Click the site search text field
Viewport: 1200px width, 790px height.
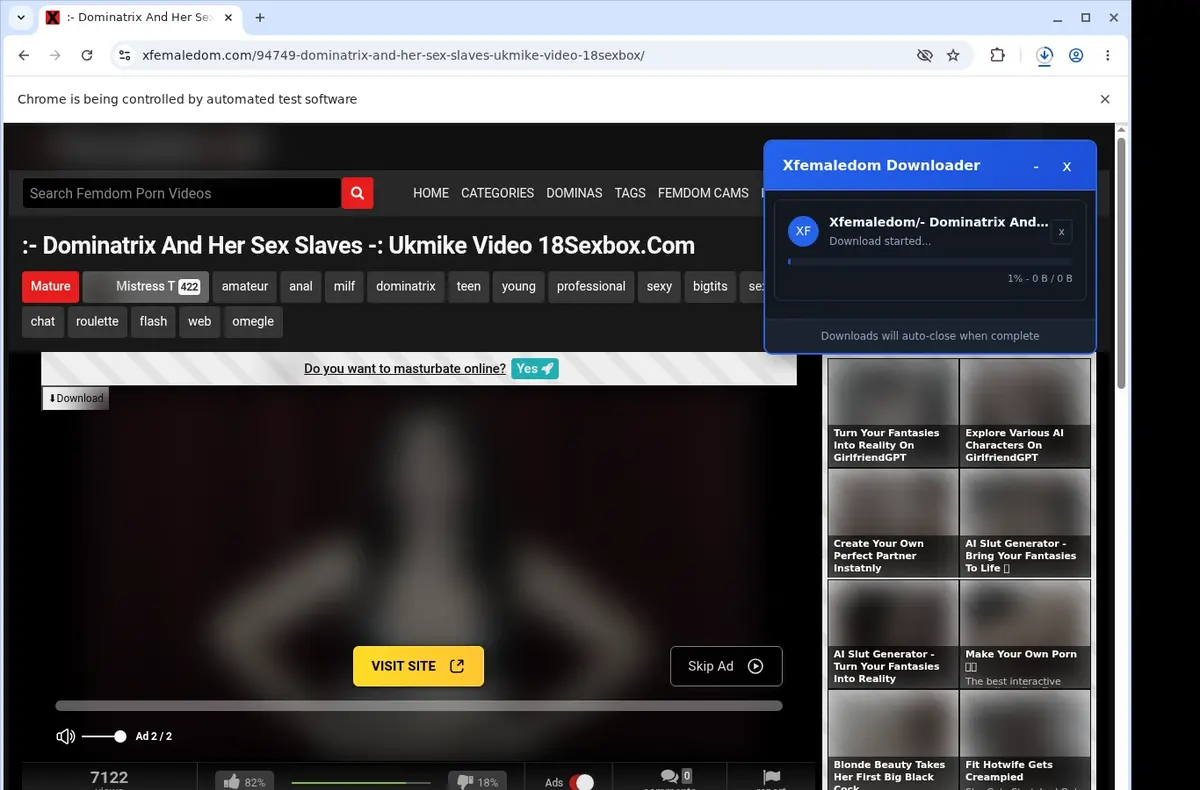(182, 193)
